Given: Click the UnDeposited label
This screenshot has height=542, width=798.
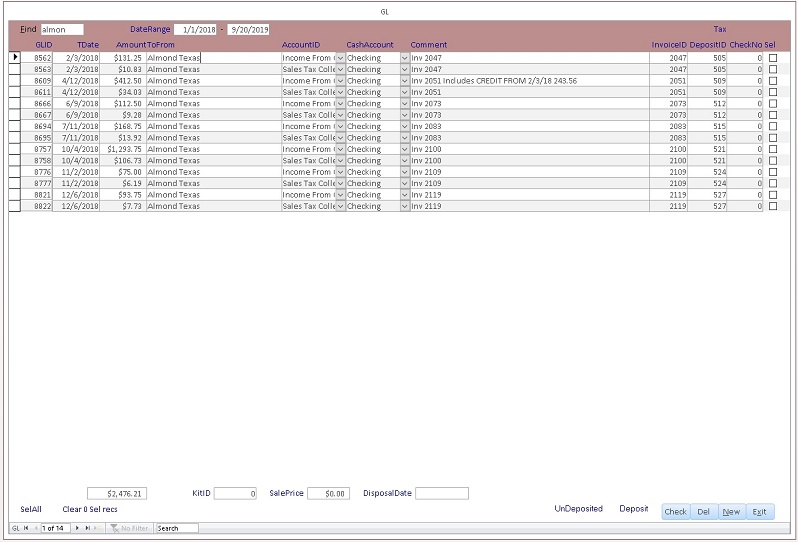Looking at the screenshot, I should point(578,509).
